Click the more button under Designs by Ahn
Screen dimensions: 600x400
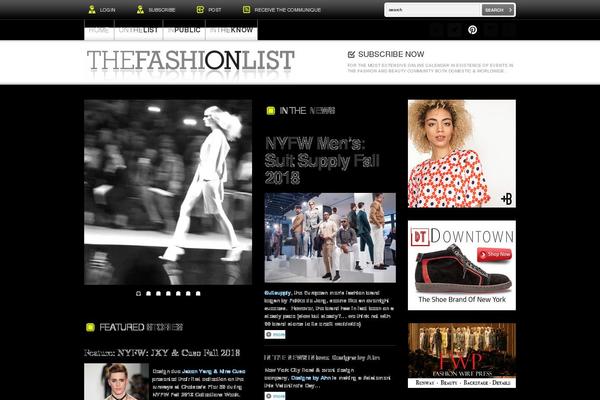click(275, 396)
